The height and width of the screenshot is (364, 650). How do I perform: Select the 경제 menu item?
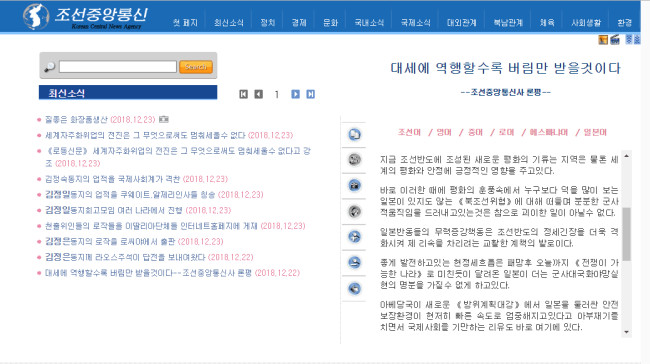click(299, 23)
